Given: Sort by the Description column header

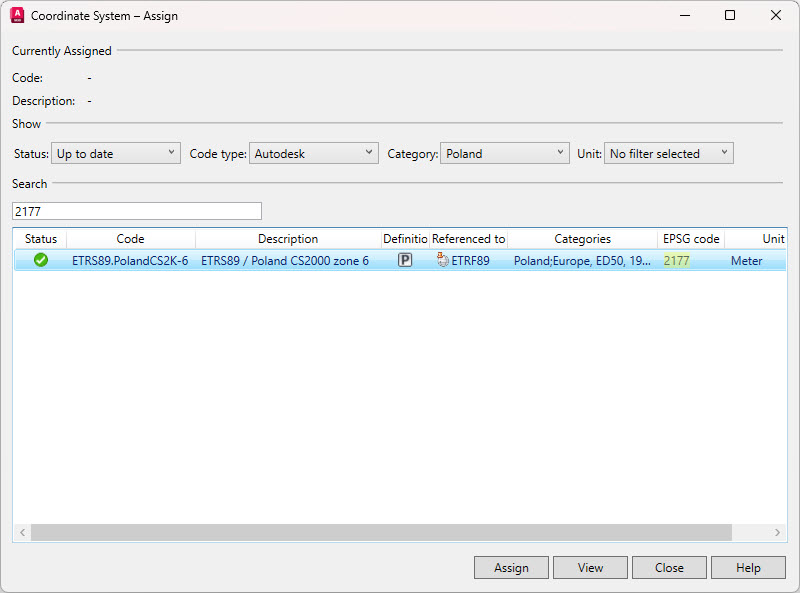Looking at the screenshot, I should pyautogui.click(x=288, y=239).
